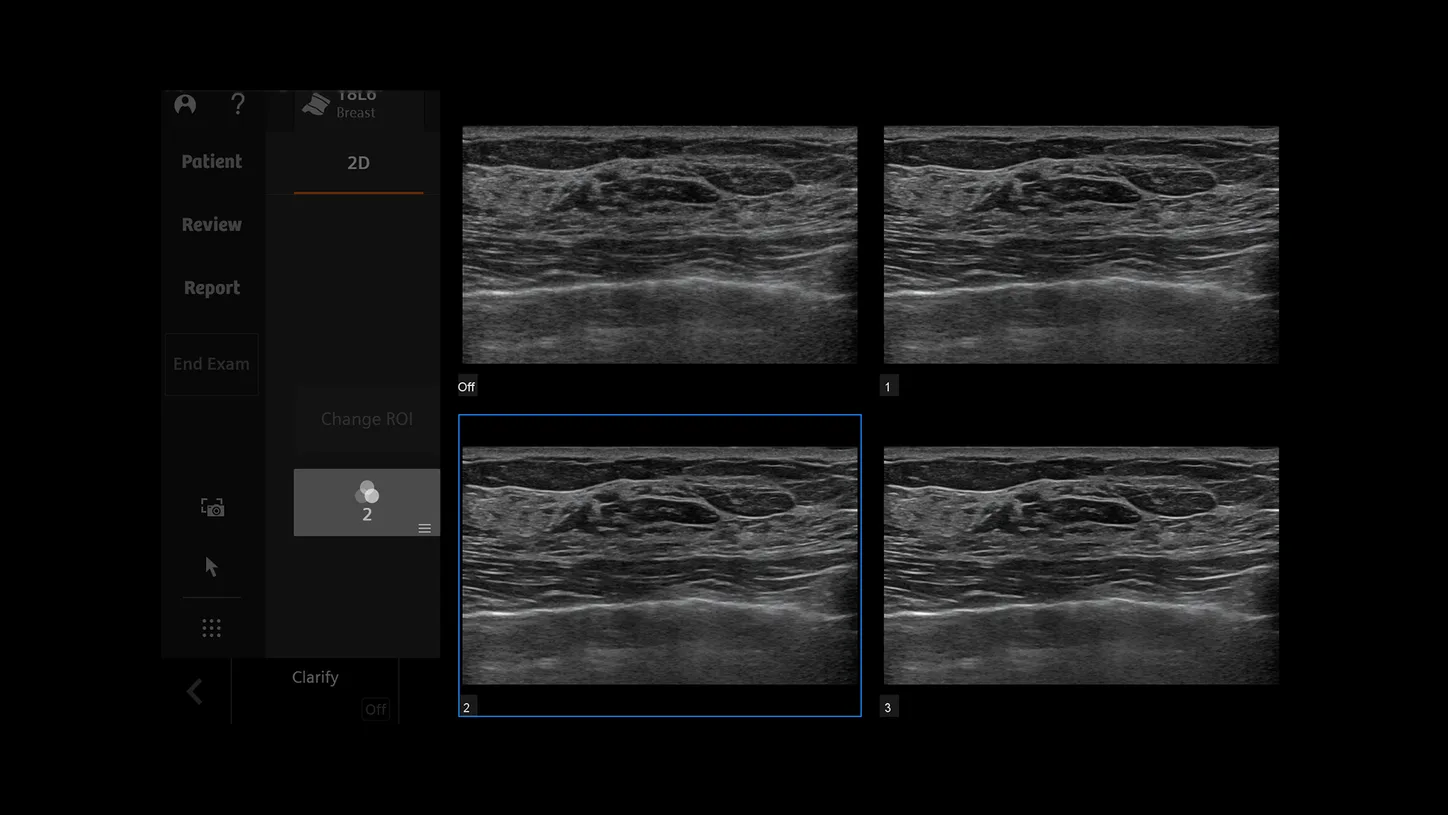Screen dimensions: 1448x815
Task: Capture image with the camera snapshot icon
Action: tap(212, 507)
